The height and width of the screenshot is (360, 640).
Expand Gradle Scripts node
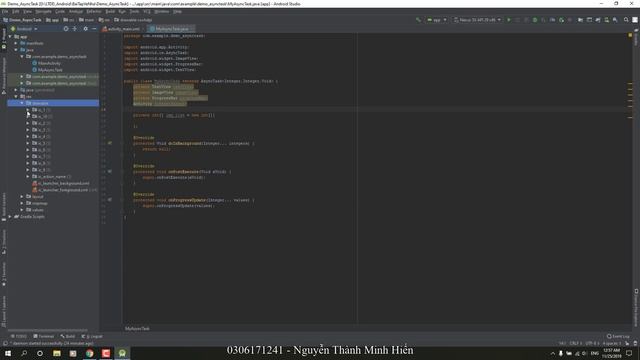[x=10, y=216]
